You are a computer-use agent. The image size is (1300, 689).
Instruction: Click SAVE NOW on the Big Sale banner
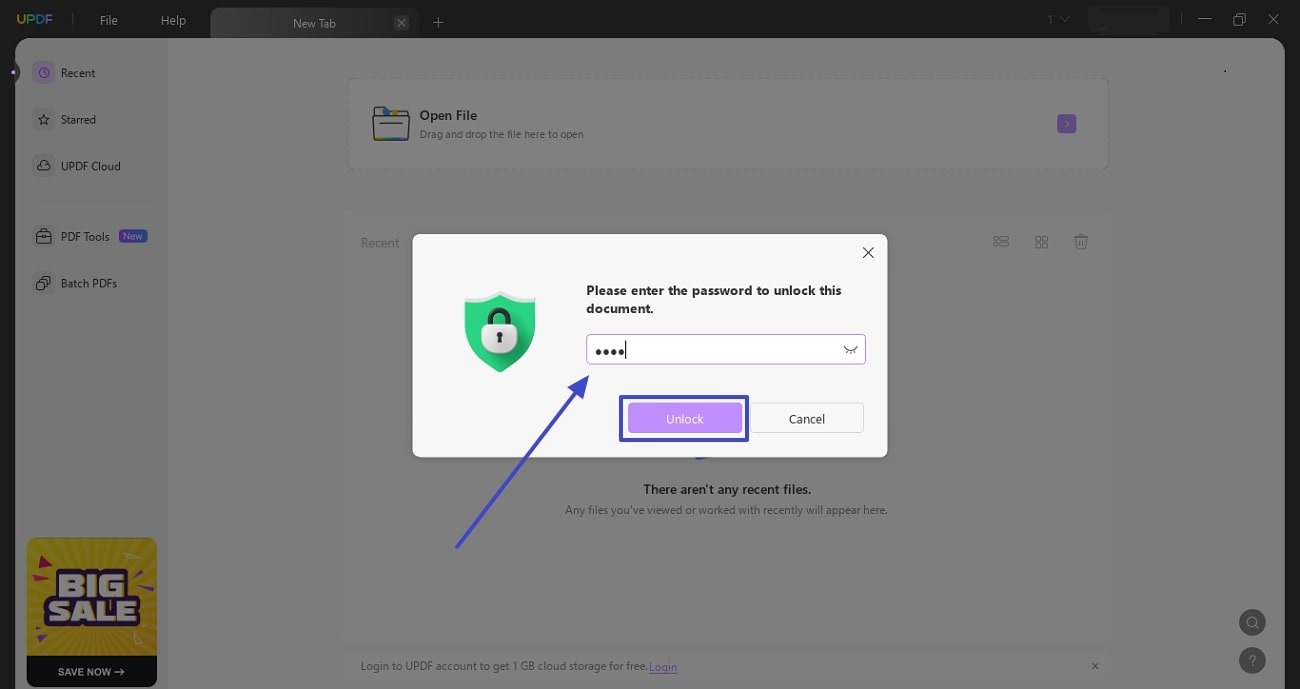91,671
